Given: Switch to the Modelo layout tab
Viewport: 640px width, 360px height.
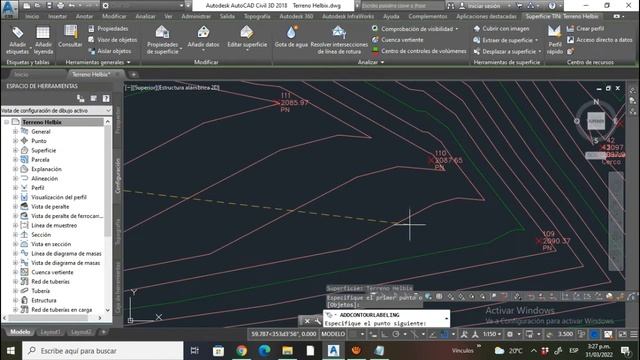Looking at the screenshot, I should pos(20,332).
